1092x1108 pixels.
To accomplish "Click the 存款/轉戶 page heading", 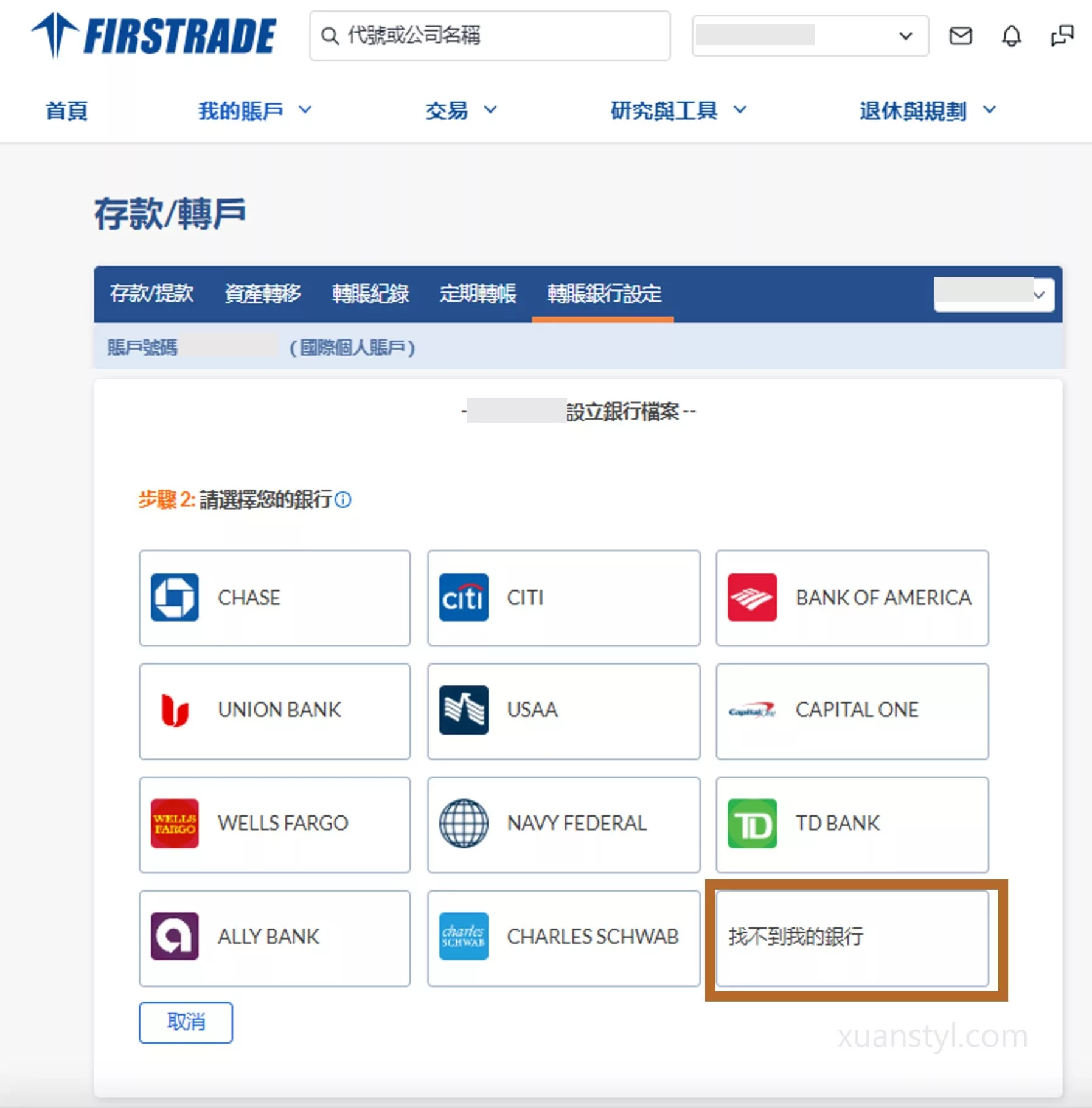I will click(170, 214).
